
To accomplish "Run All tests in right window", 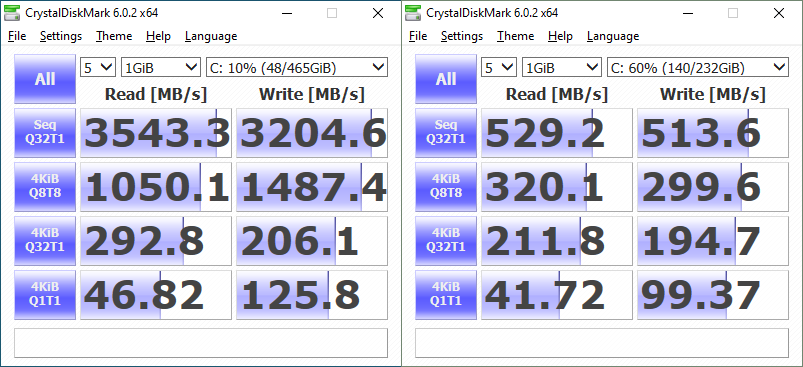I will point(446,79).
